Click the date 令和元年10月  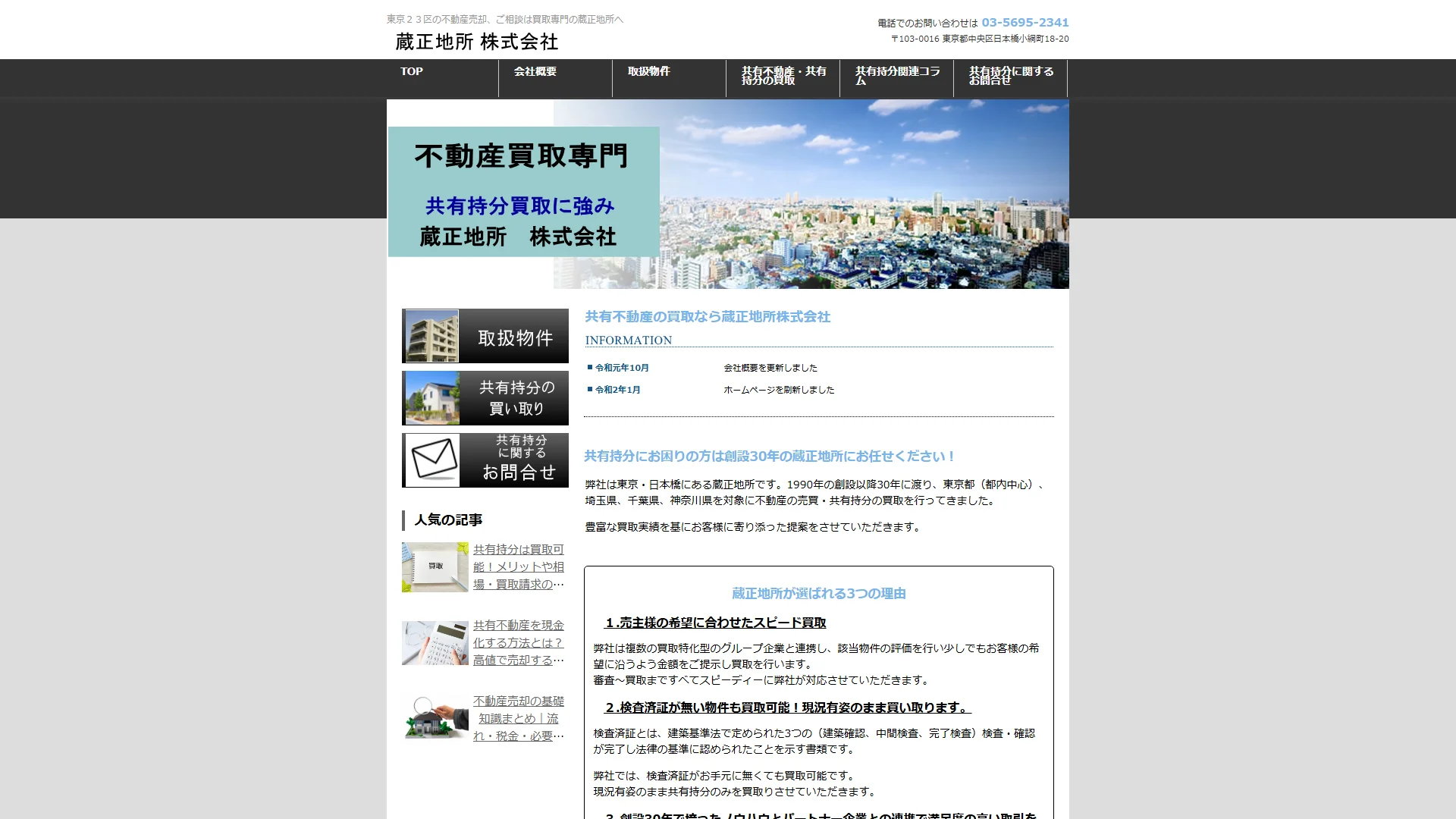coord(622,368)
